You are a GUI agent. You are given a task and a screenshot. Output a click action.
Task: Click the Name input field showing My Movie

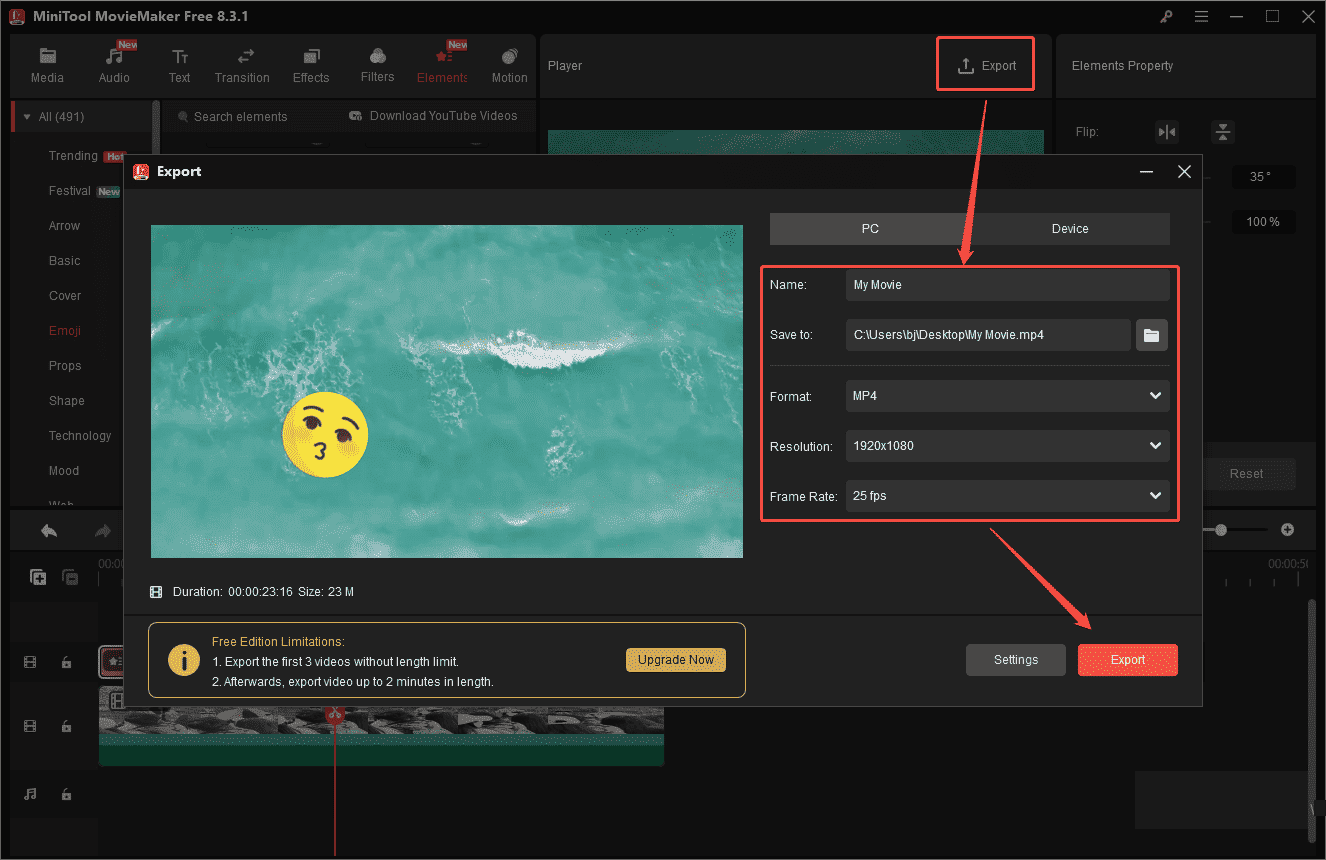tap(1006, 285)
